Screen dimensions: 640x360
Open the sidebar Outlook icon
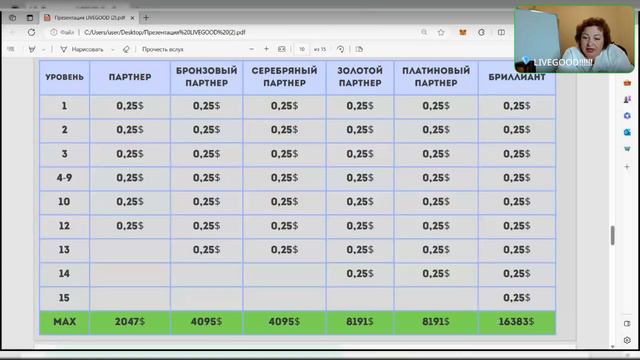point(627,132)
